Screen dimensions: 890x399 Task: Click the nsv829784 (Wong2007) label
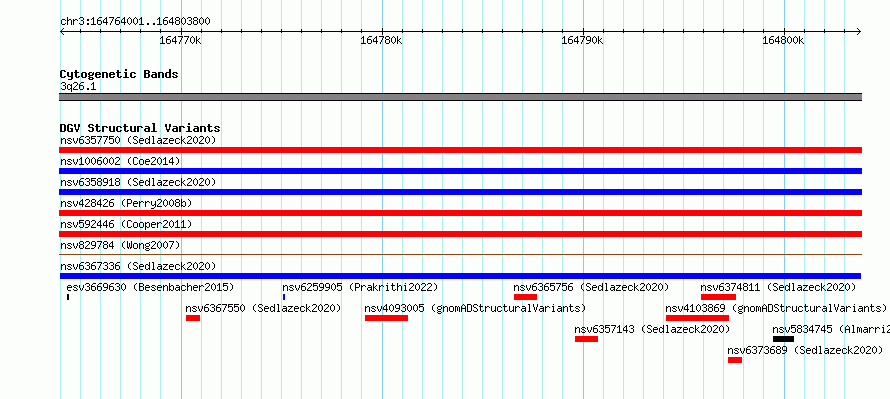click(x=120, y=245)
